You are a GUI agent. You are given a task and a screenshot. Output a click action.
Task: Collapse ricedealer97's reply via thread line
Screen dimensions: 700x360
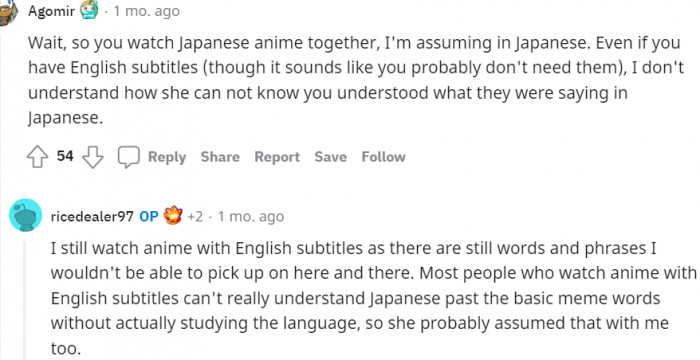click(x=25, y=300)
